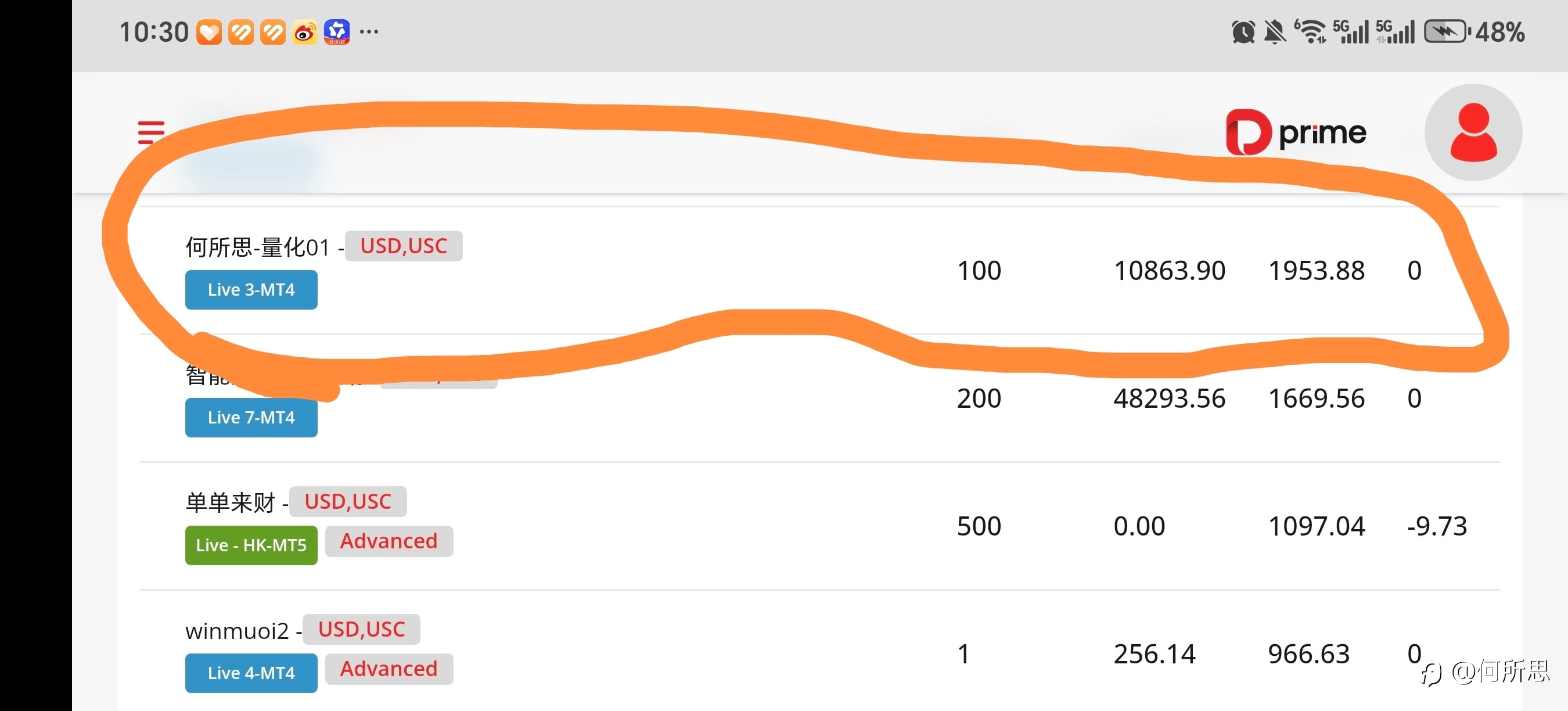This screenshot has height=711, width=1568.
Task: Tap the alarm clock status icon
Action: [x=1243, y=33]
